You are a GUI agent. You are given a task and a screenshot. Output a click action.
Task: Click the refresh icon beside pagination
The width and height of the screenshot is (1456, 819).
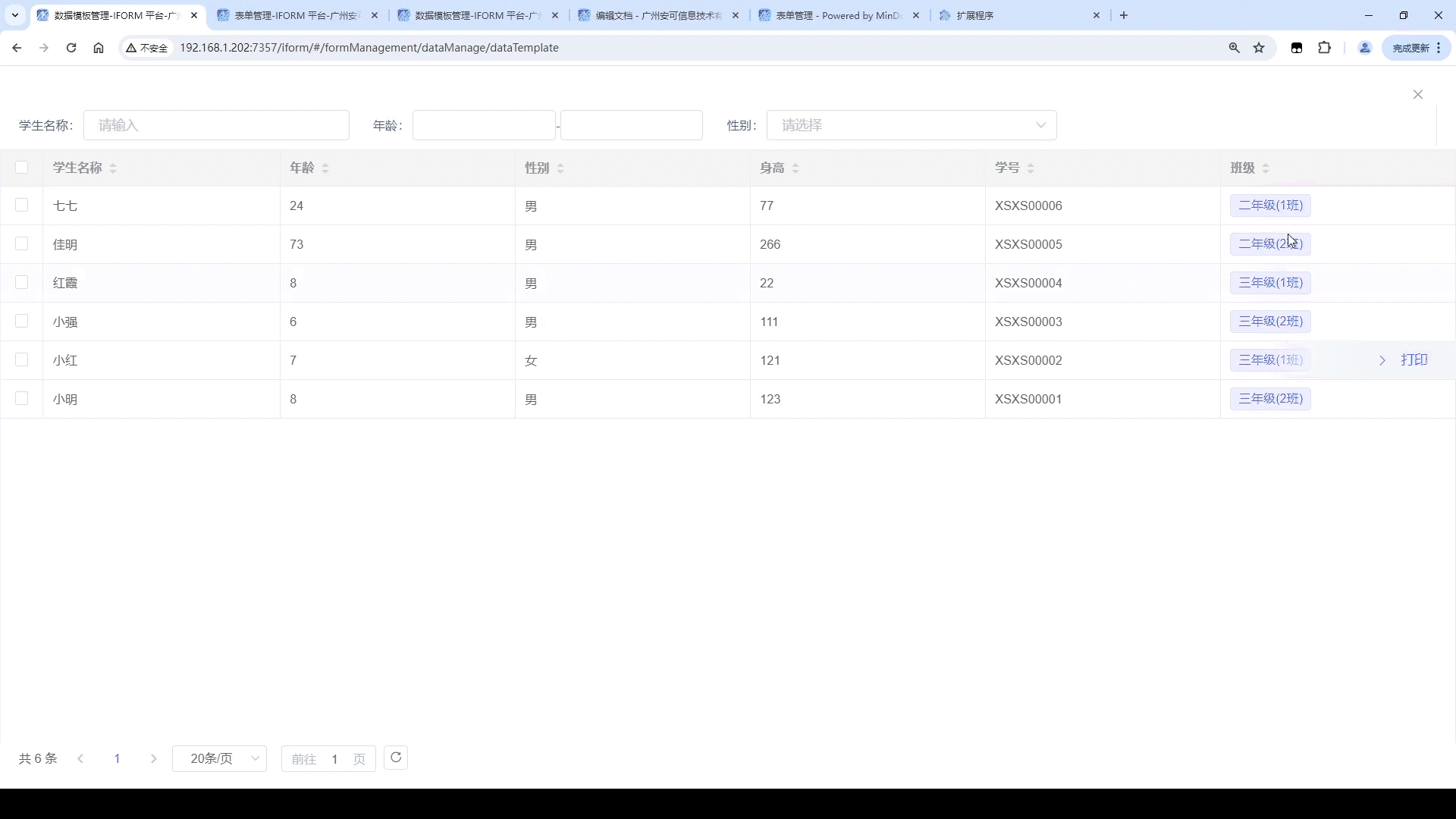tap(396, 758)
